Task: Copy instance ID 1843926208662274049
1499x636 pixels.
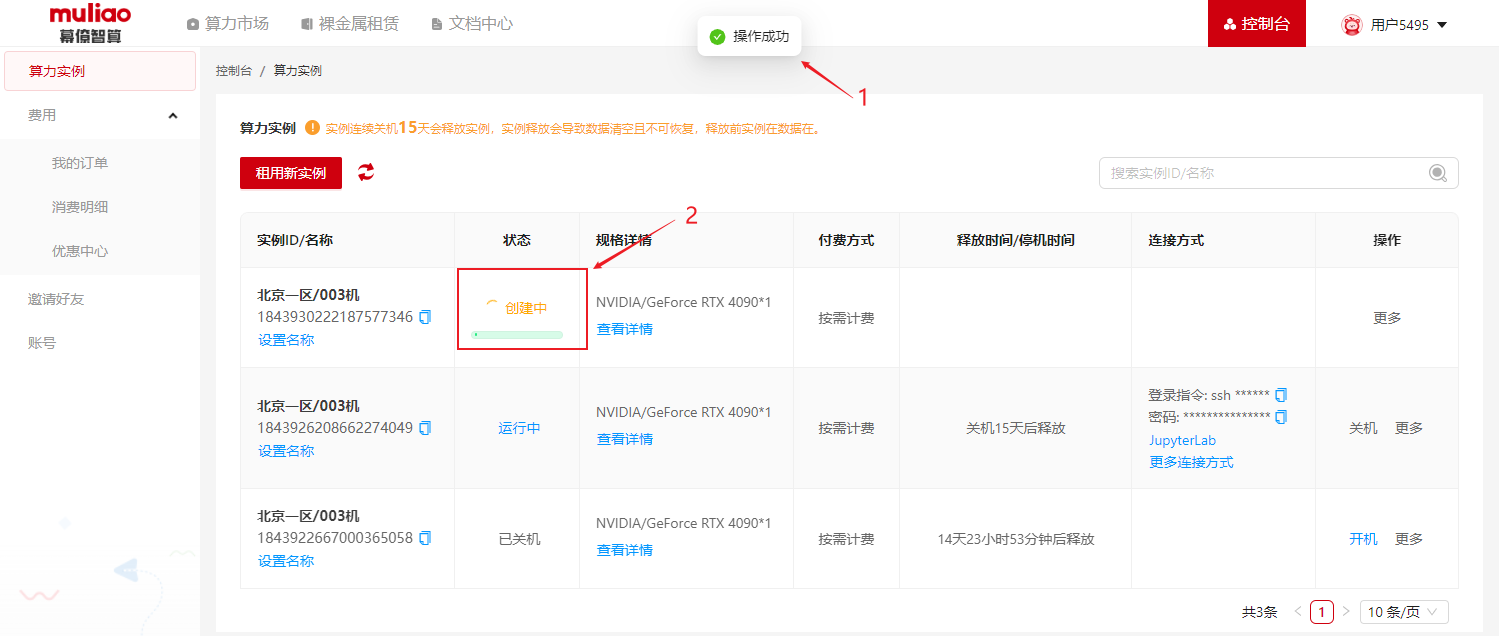Action: 425,428
